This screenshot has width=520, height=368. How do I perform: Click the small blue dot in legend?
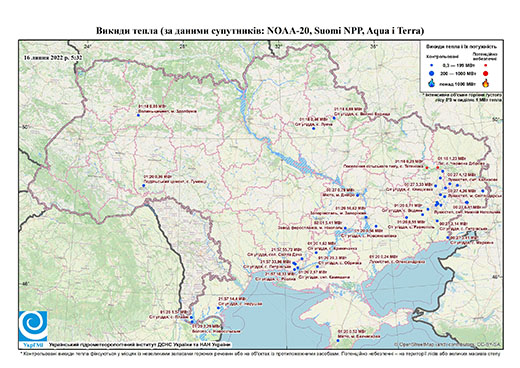click(x=432, y=65)
